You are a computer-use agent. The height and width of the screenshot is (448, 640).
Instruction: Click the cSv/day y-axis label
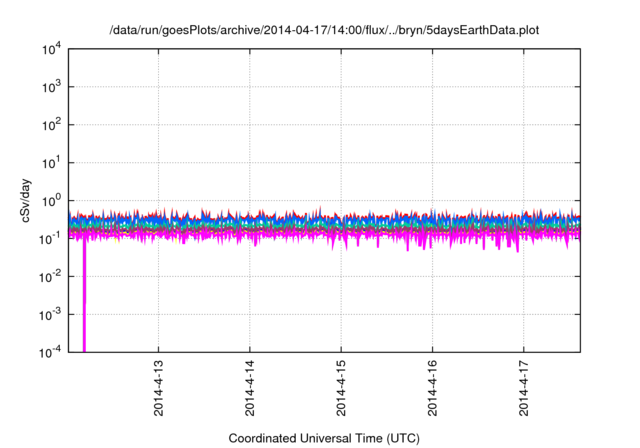pos(26,200)
